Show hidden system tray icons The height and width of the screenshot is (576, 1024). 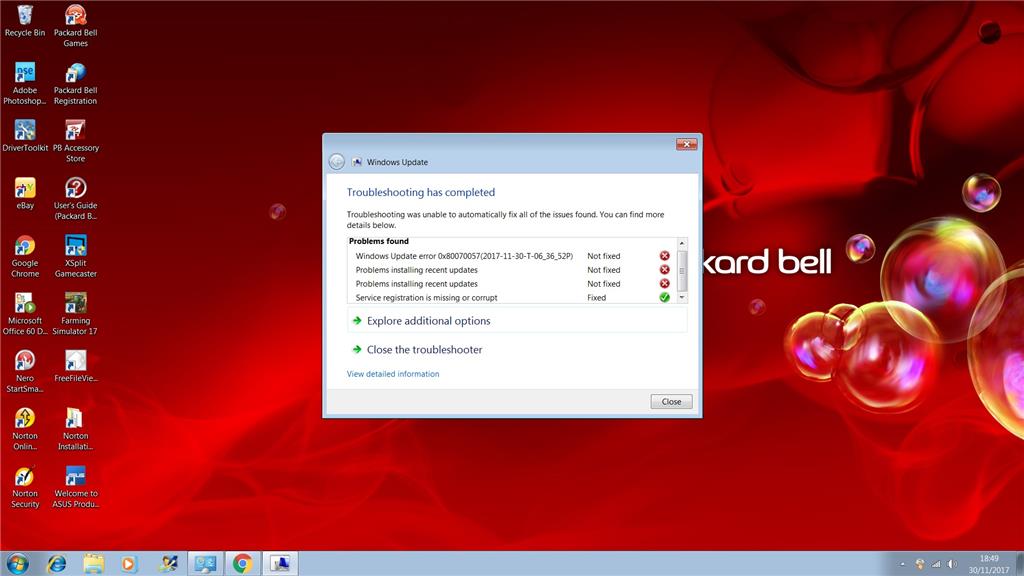coord(903,564)
